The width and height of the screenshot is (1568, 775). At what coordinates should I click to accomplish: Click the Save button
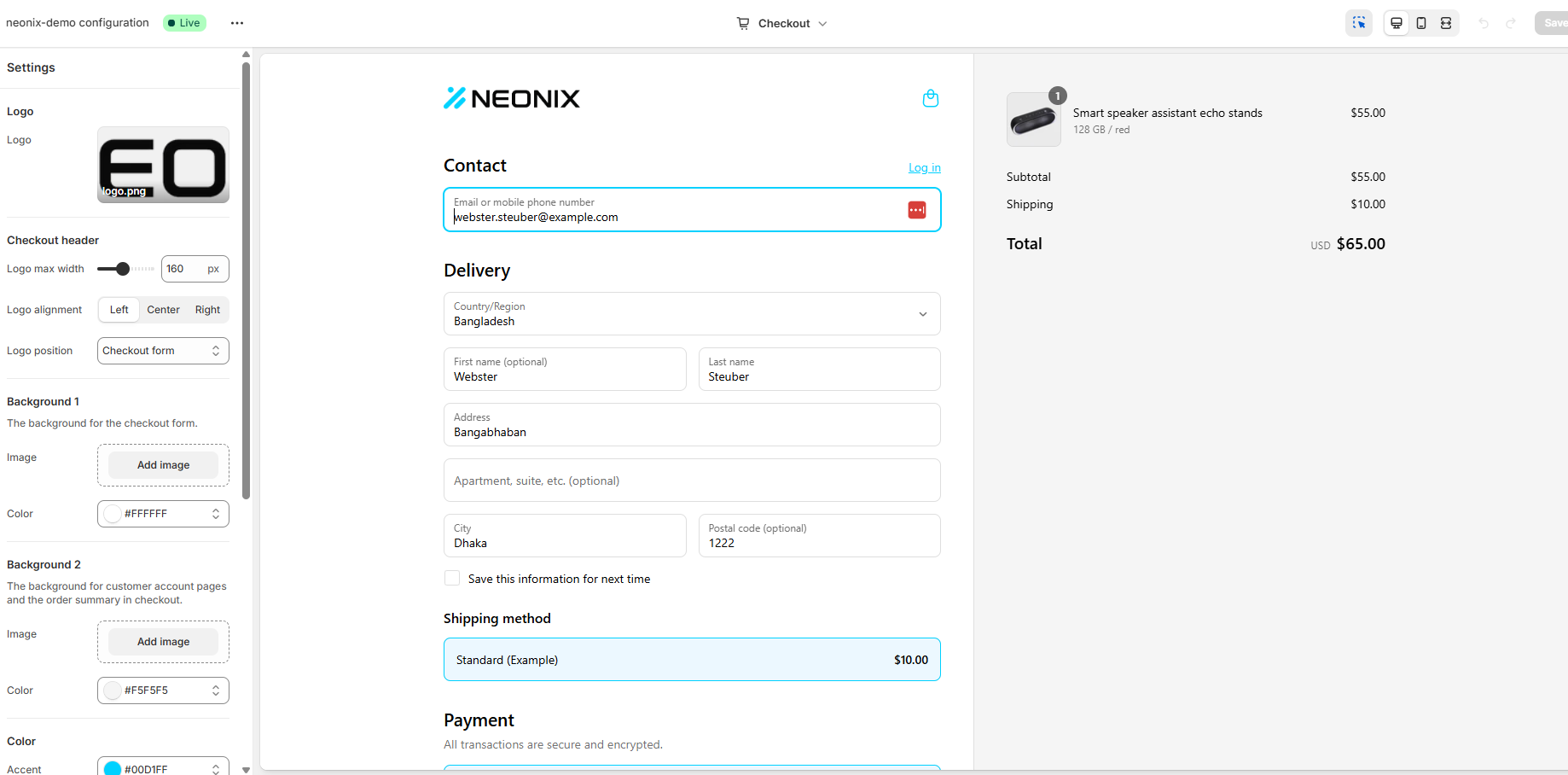1553,23
